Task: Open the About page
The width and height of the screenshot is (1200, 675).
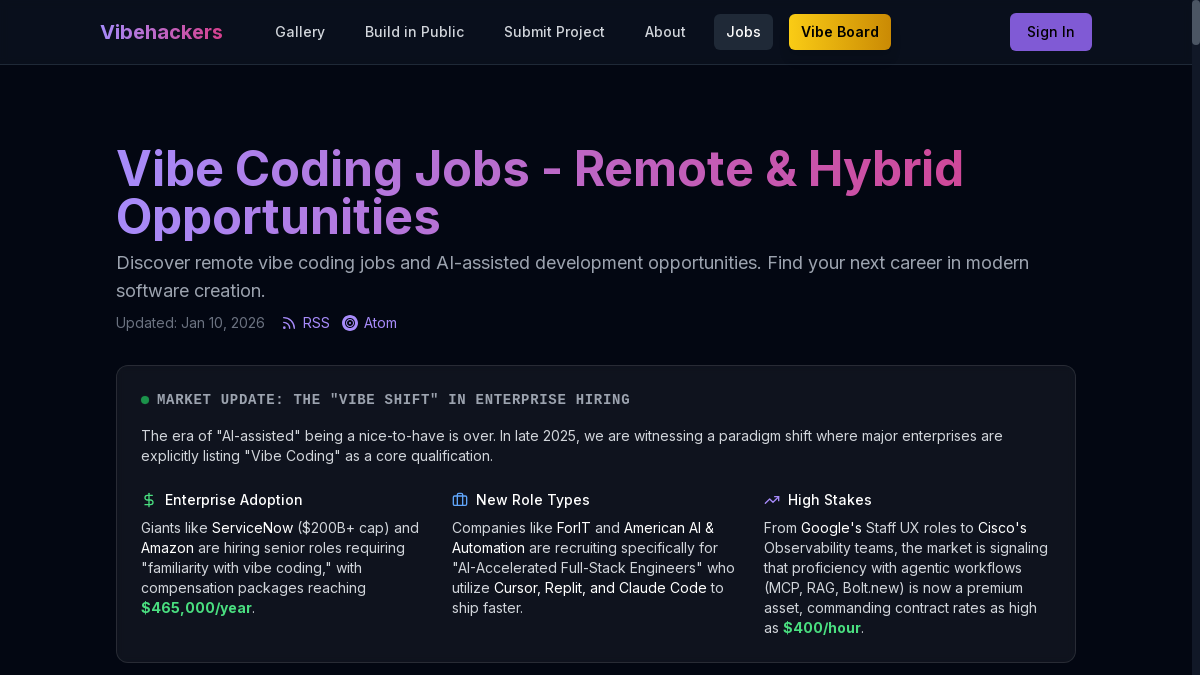Action: coord(665,32)
